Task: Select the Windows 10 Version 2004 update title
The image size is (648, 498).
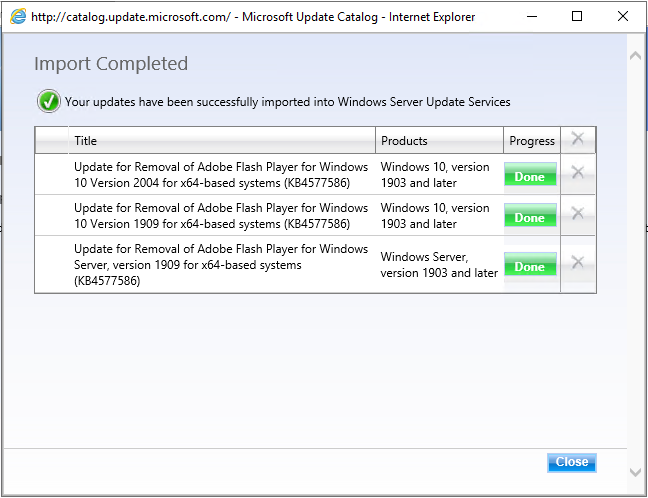Action: pyautogui.click(x=221, y=174)
